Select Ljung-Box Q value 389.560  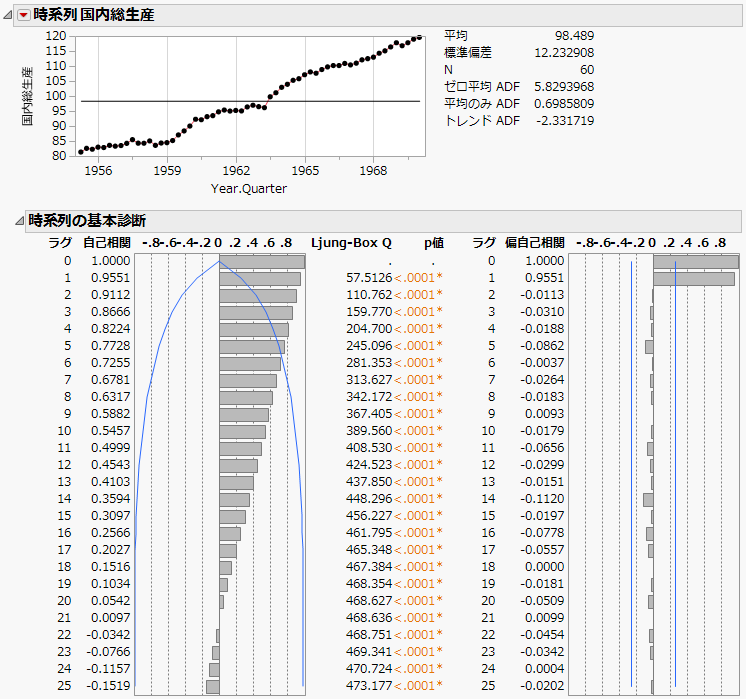pos(369,431)
